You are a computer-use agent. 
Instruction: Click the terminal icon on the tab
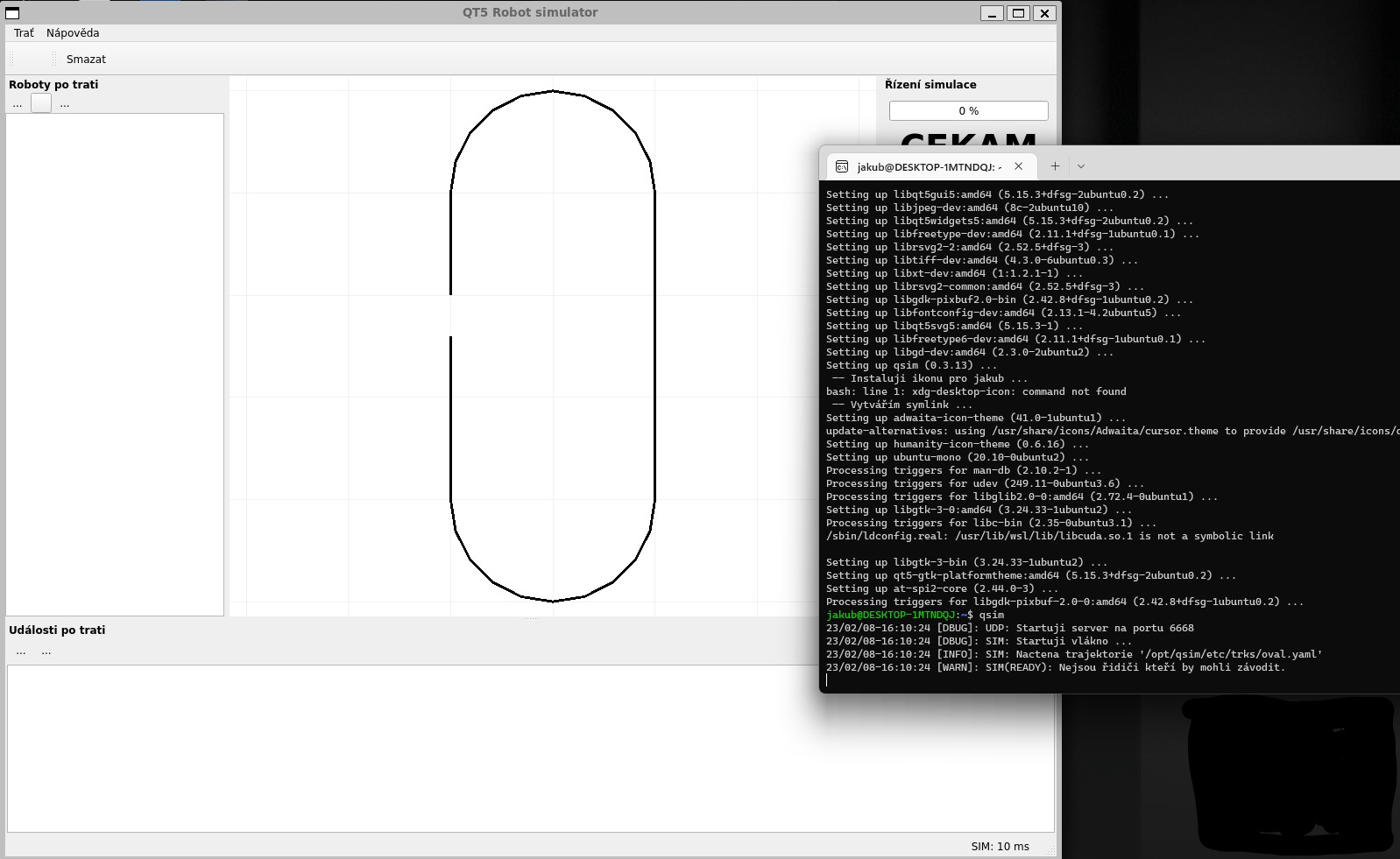click(x=842, y=166)
